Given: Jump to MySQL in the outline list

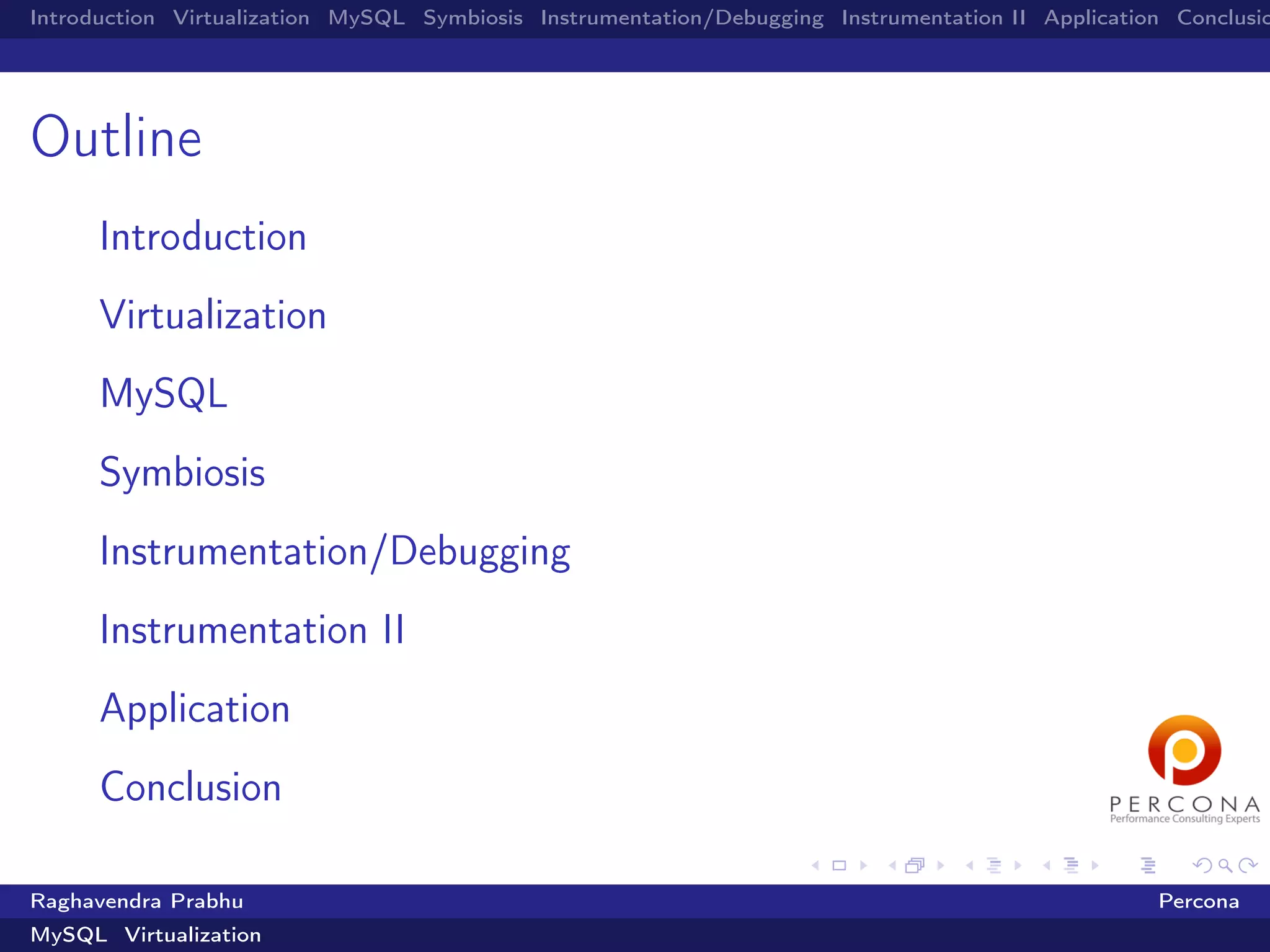Looking at the screenshot, I should coord(164,394).
